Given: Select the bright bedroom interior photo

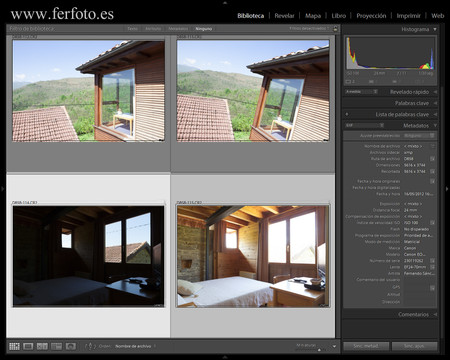Looking at the screenshot, I should (x=253, y=256).
